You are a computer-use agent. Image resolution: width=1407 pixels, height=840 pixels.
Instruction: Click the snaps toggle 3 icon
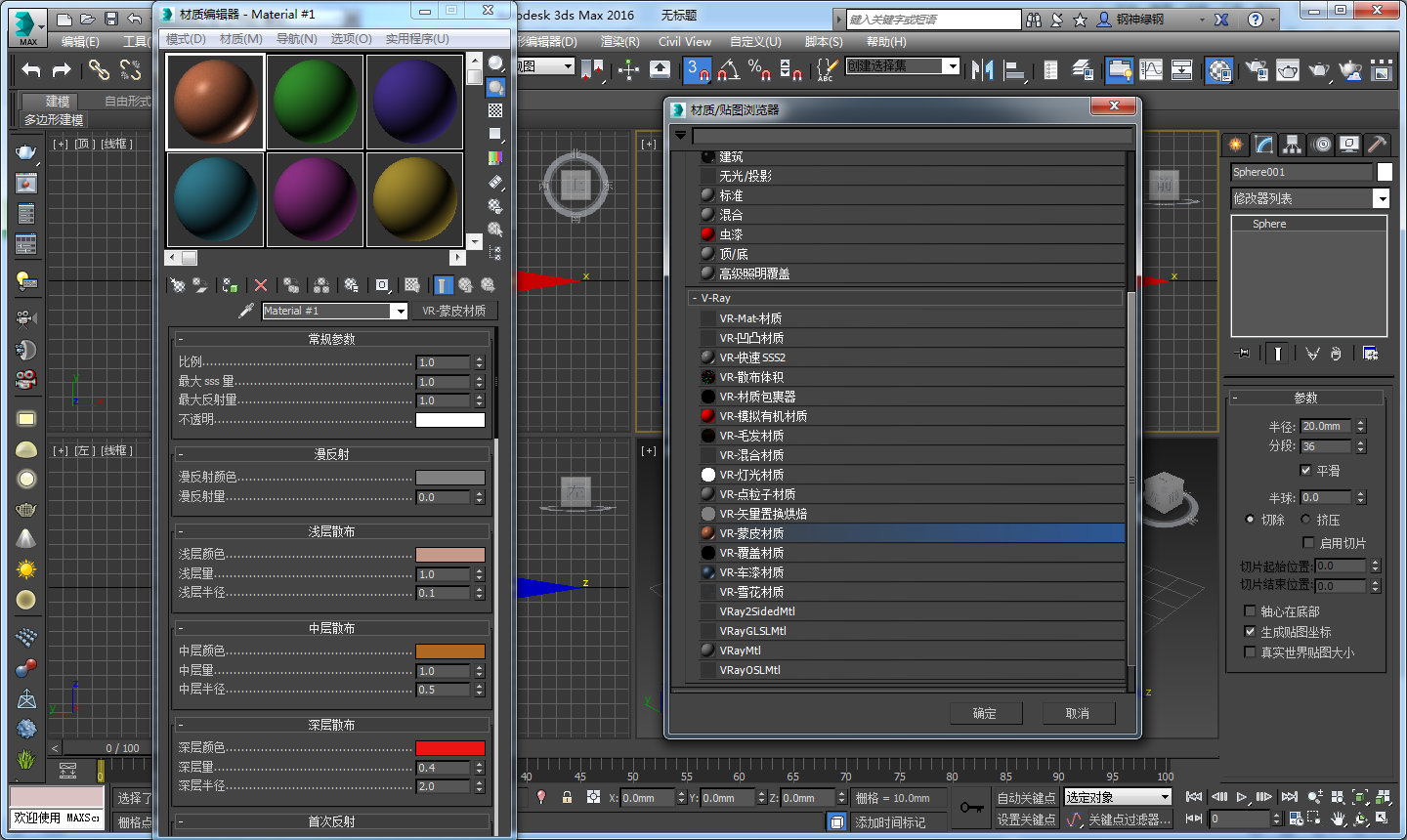698,69
